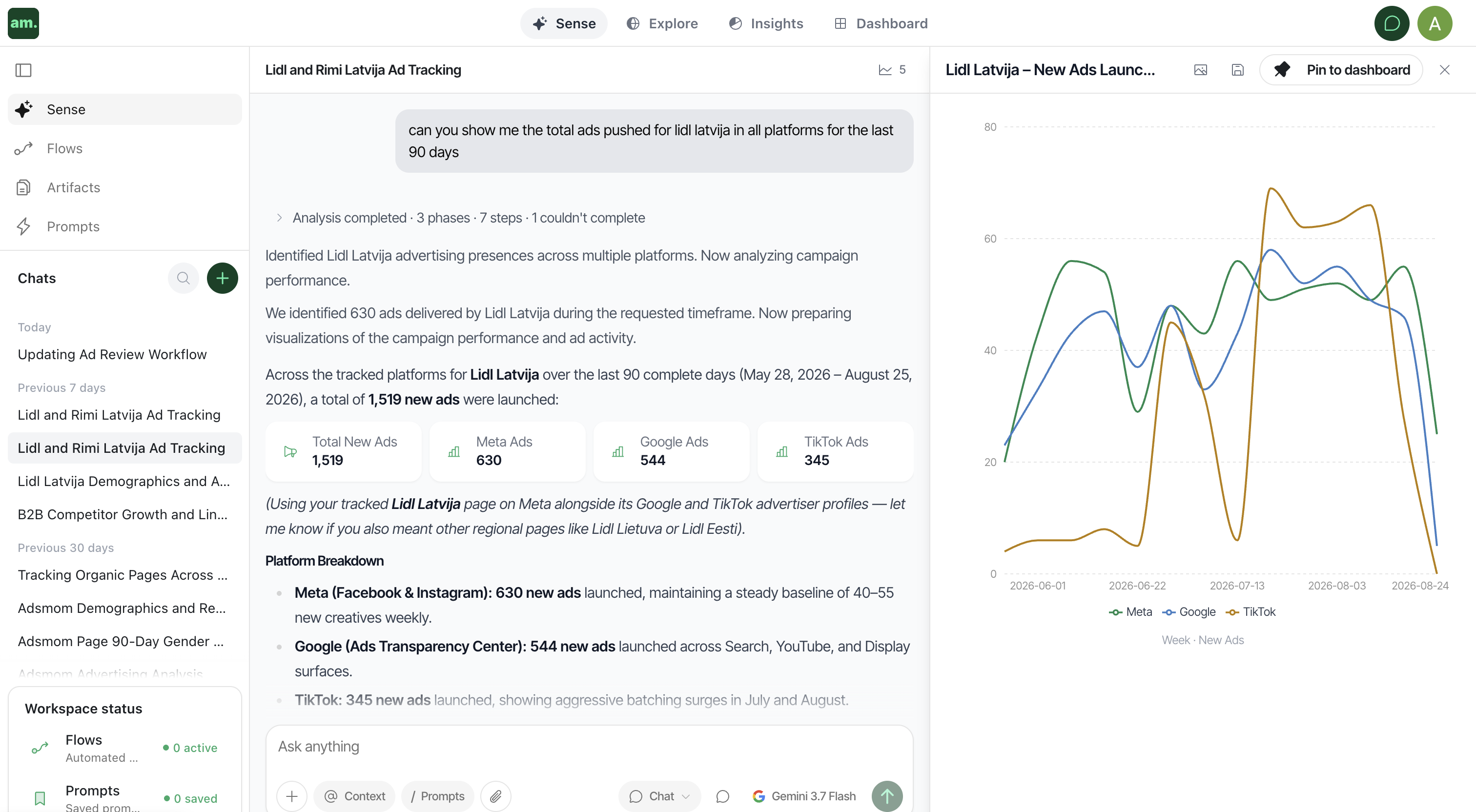Toggle TikTok series in chart legend
1476x812 pixels.
tap(1250, 611)
